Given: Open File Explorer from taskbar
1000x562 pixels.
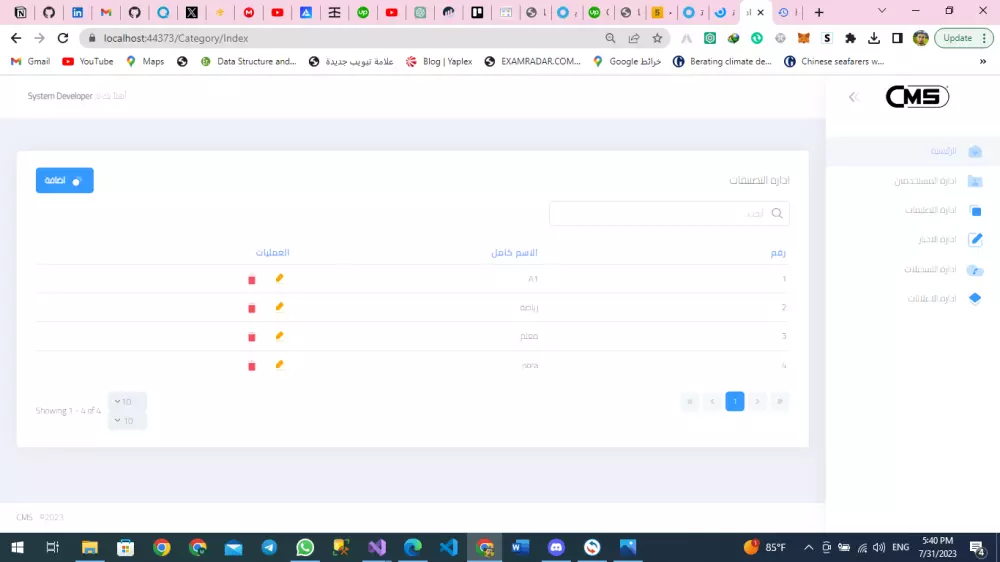Looking at the screenshot, I should point(89,547).
